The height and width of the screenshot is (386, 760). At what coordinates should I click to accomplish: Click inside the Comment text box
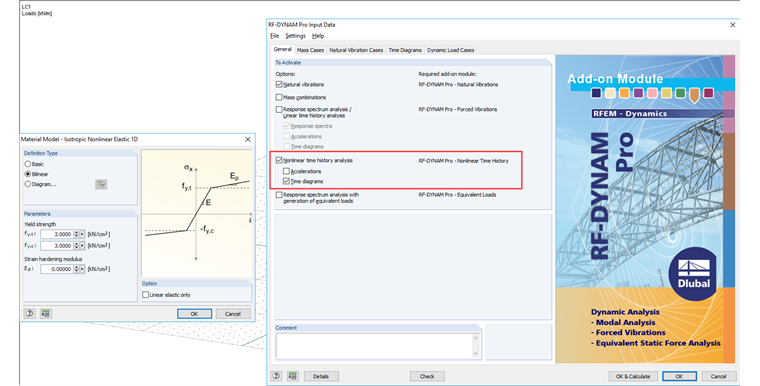click(374, 346)
